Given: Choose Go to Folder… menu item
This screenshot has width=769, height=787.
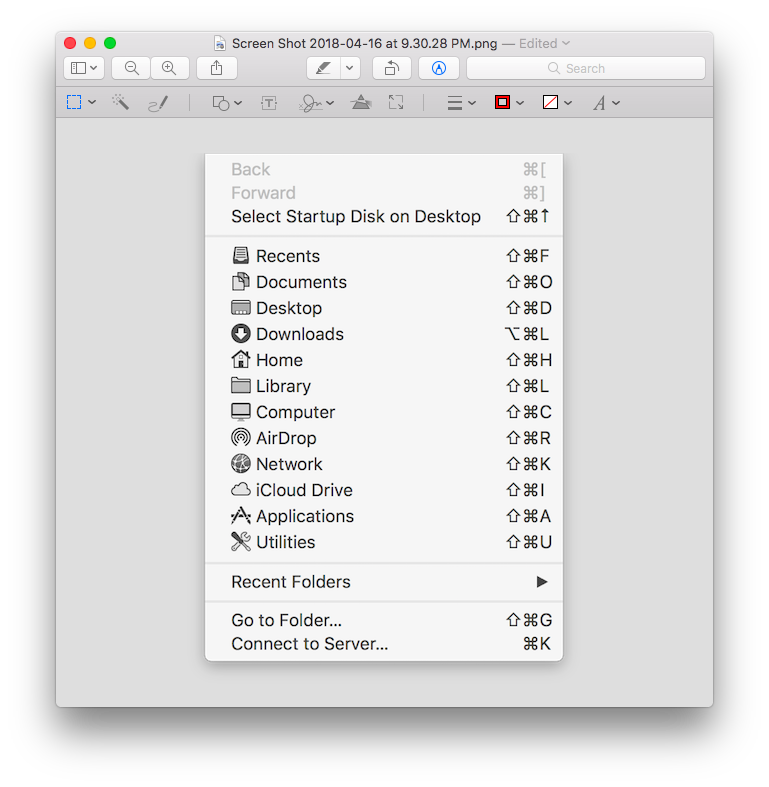Looking at the screenshot, I should (x=384, y=620).
